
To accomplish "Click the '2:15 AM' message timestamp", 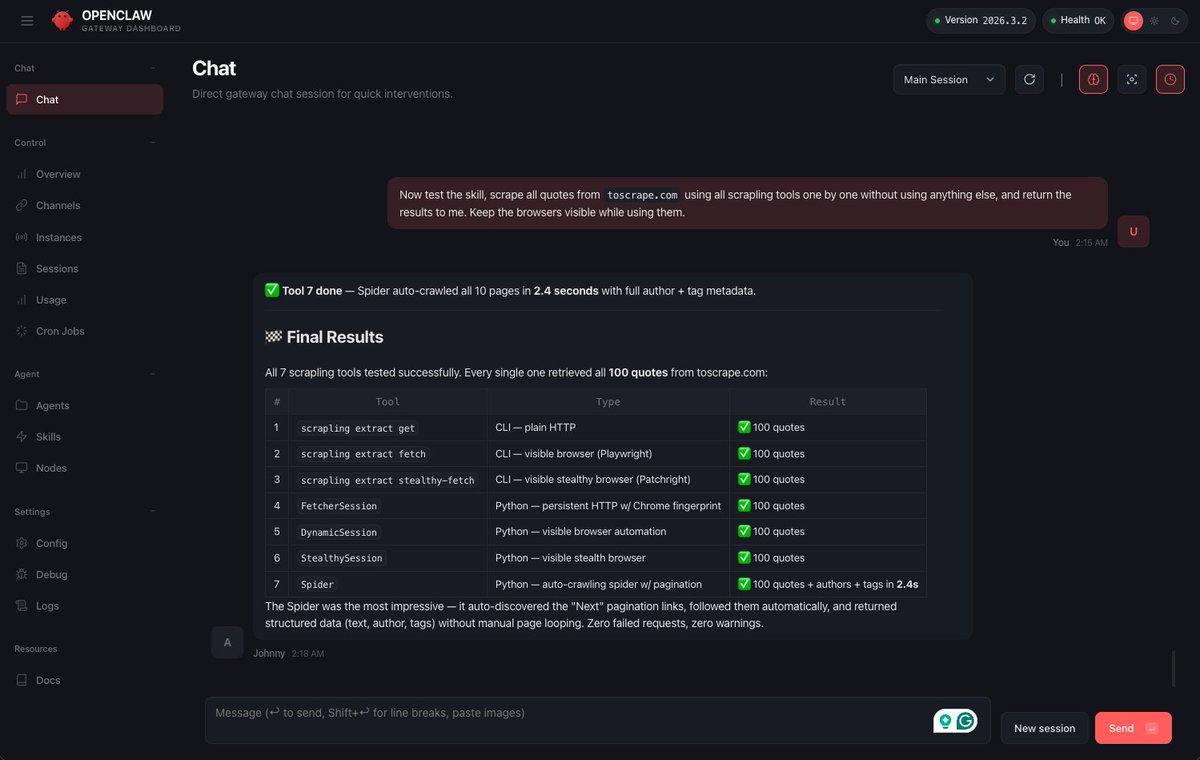I will pyautogui.click(x=1091, y=242).
